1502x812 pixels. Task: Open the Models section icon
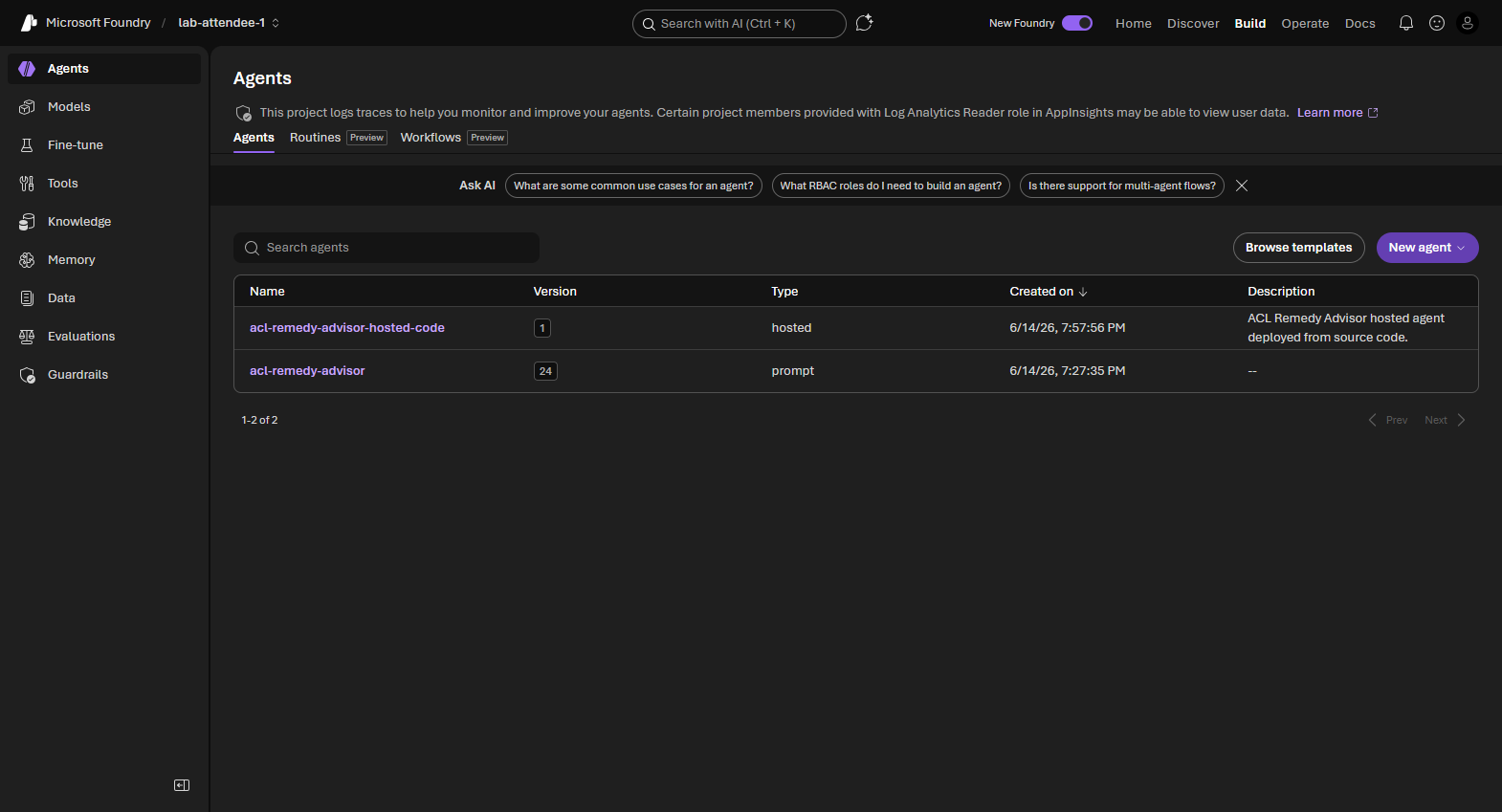(27, 107)
